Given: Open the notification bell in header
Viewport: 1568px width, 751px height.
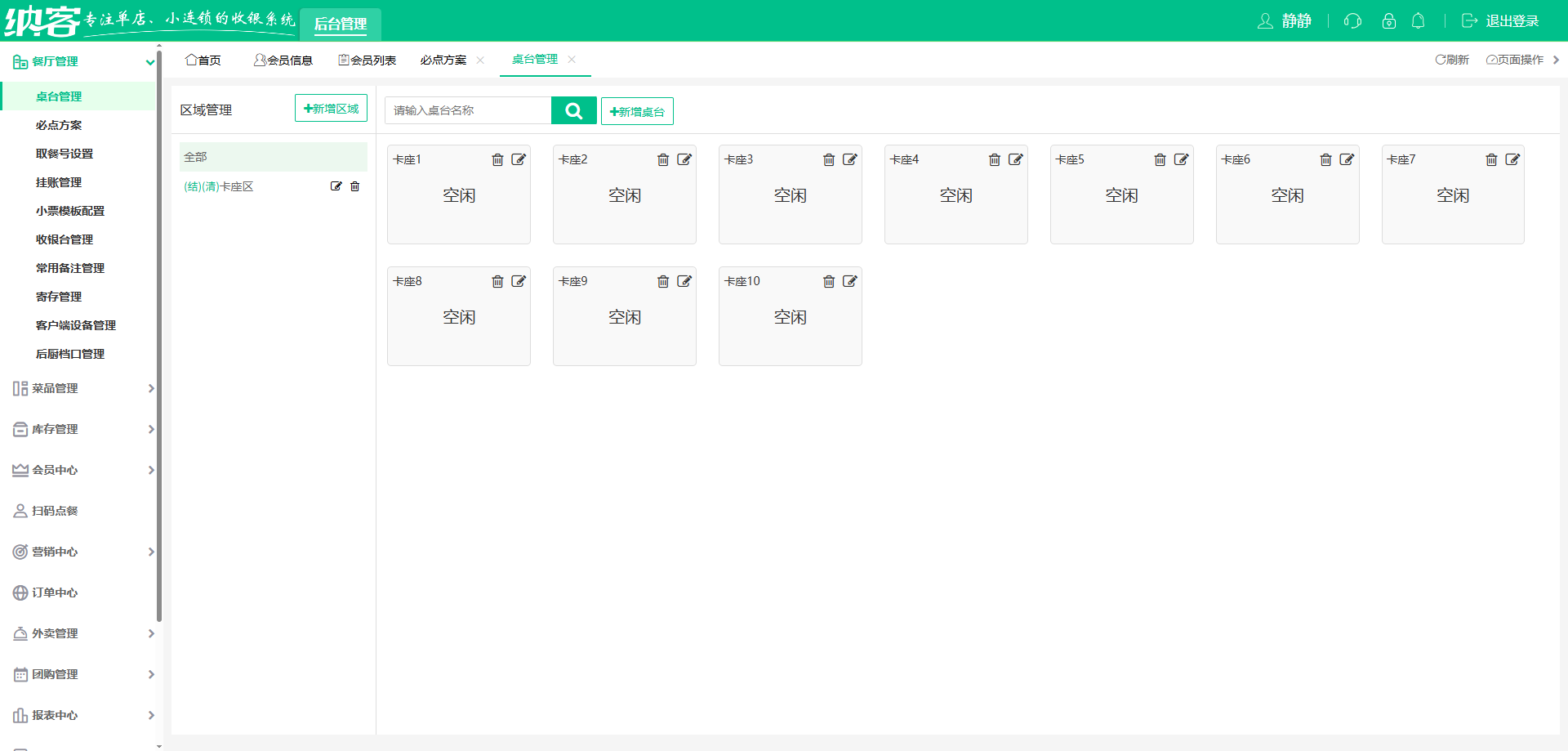Looking at the screenshot, I should click(1419, 21).
